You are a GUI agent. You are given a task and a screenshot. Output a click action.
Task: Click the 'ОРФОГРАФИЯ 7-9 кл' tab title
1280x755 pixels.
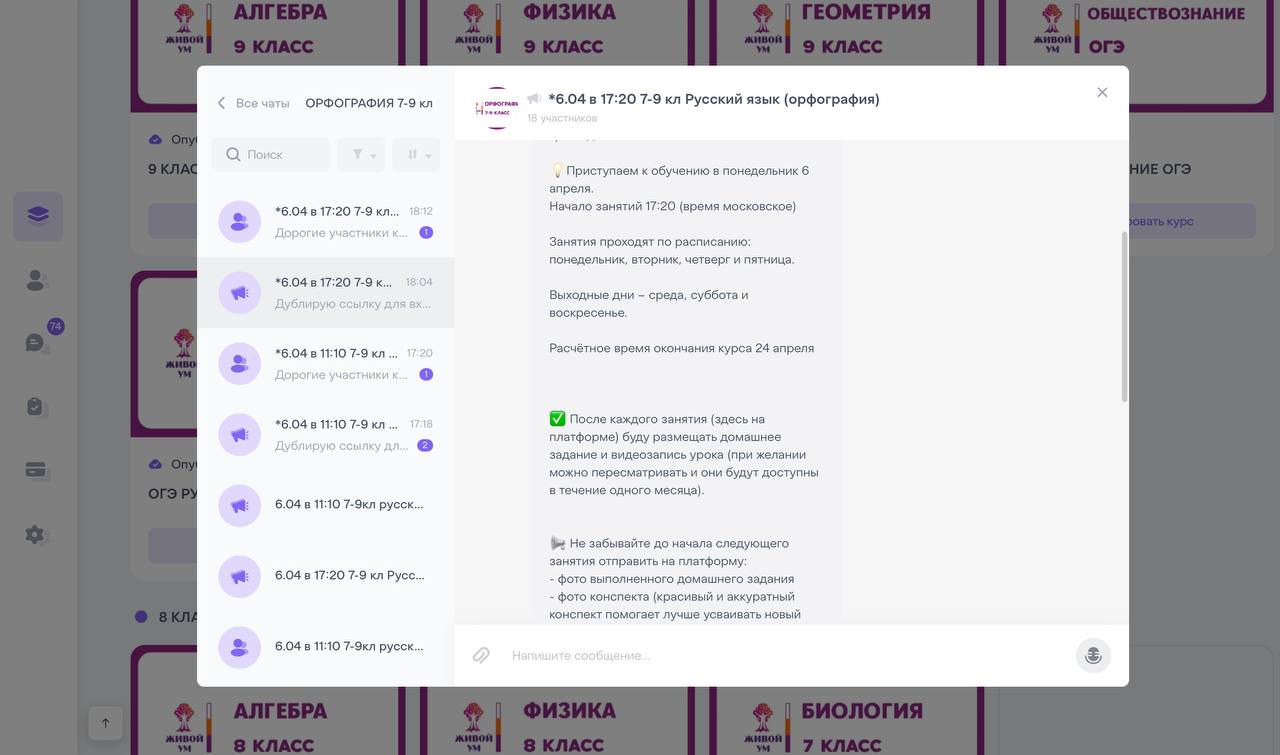[369, 103]
